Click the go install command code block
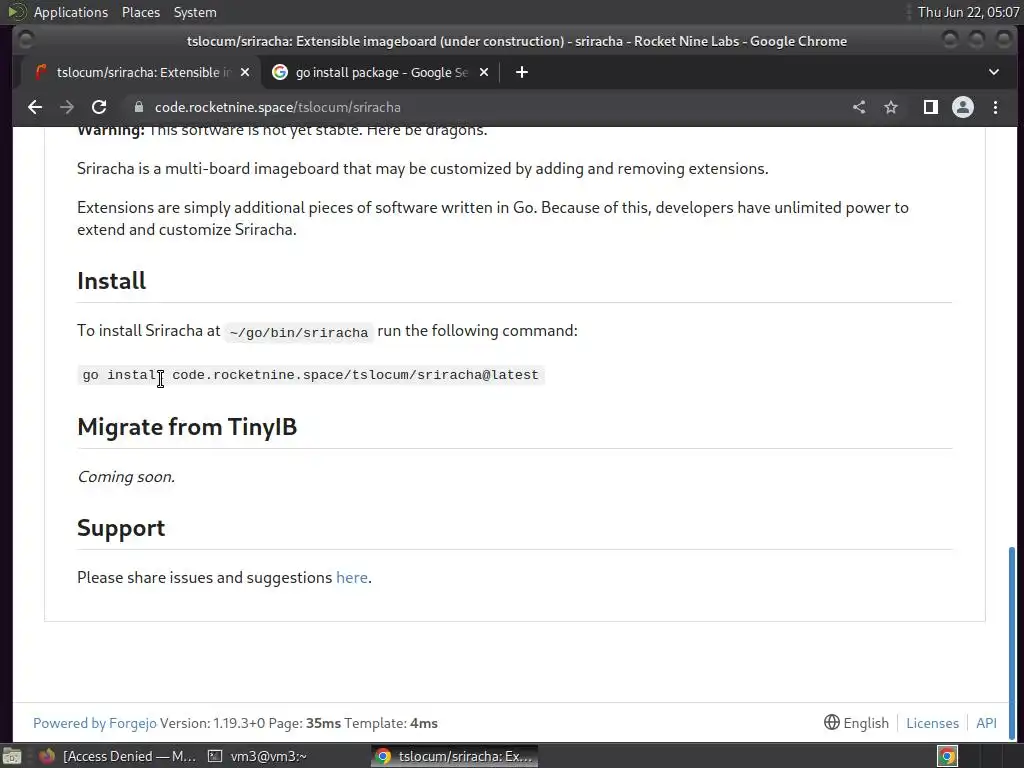1024x768 pixels. 311,375
